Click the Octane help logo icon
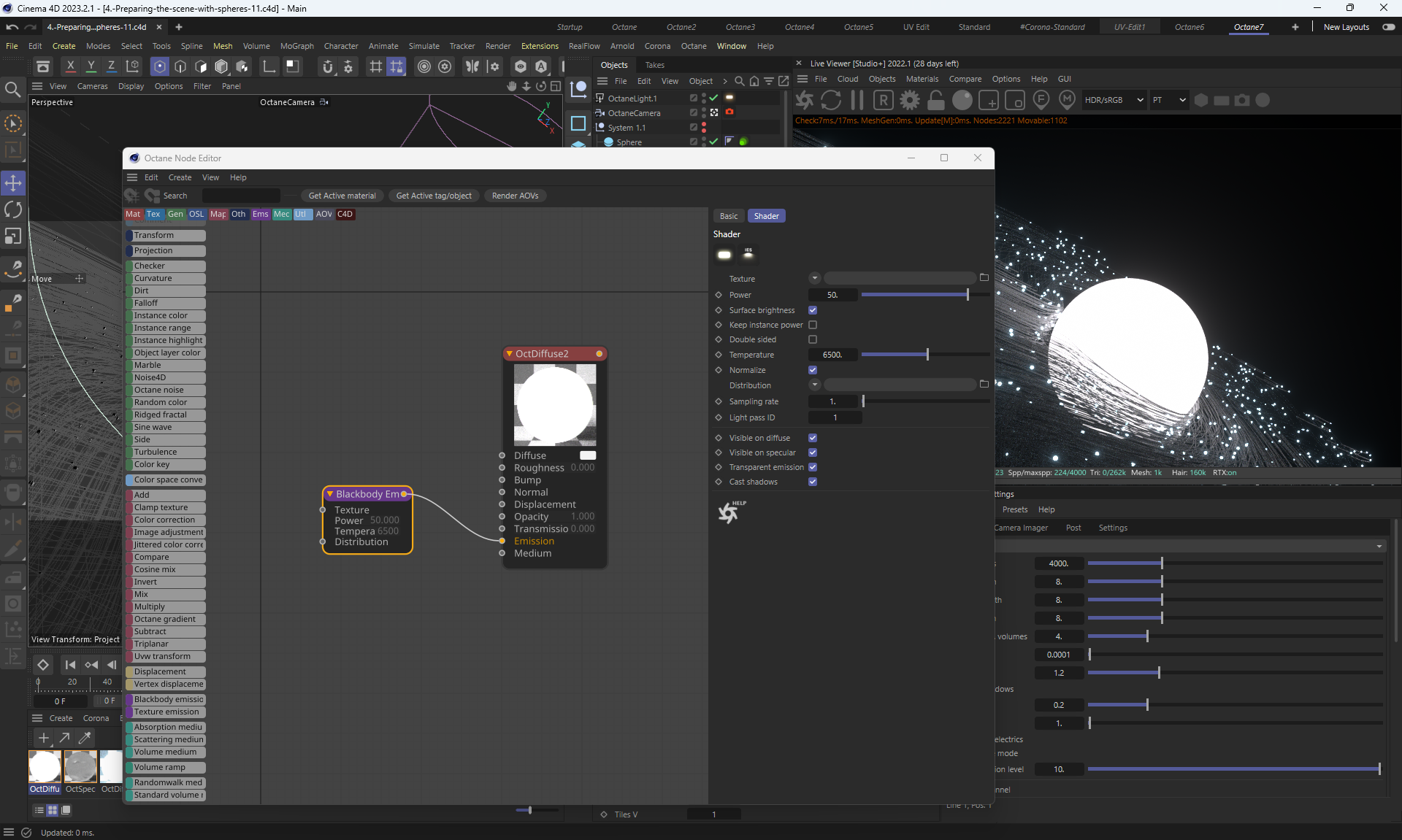 coord(729,512)
